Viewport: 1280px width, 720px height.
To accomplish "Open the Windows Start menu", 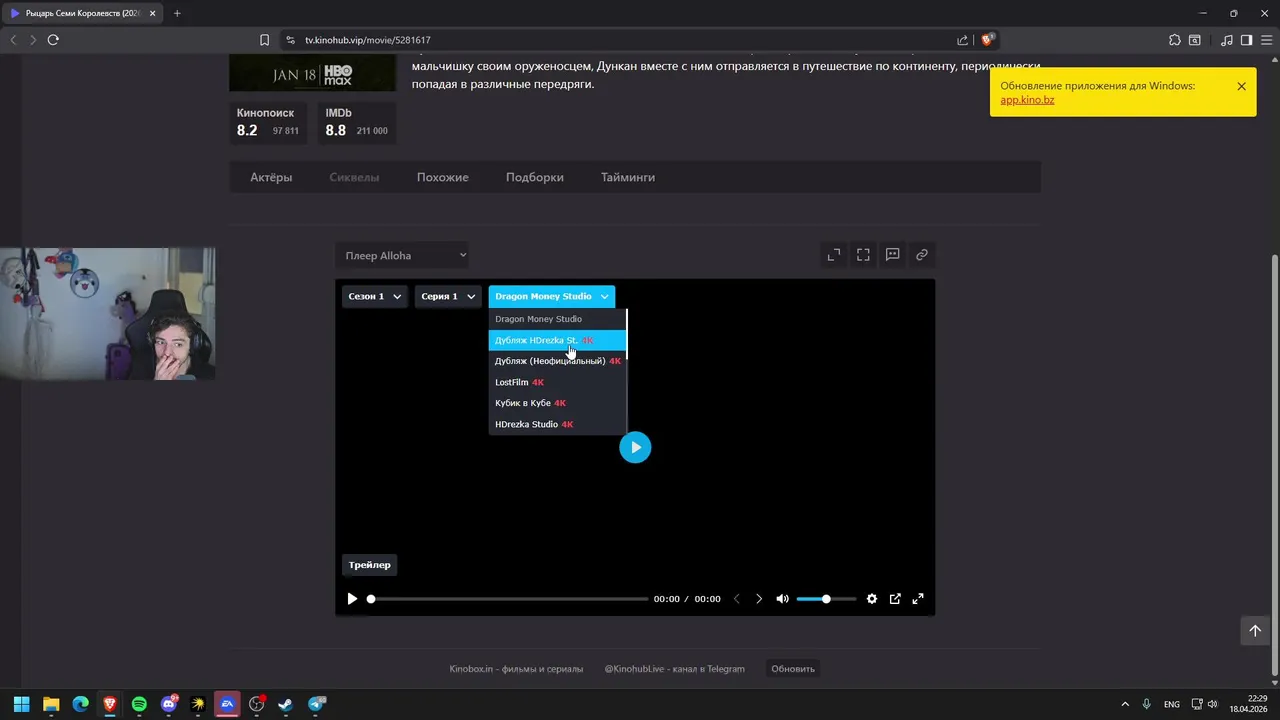I will click(21, 704).
